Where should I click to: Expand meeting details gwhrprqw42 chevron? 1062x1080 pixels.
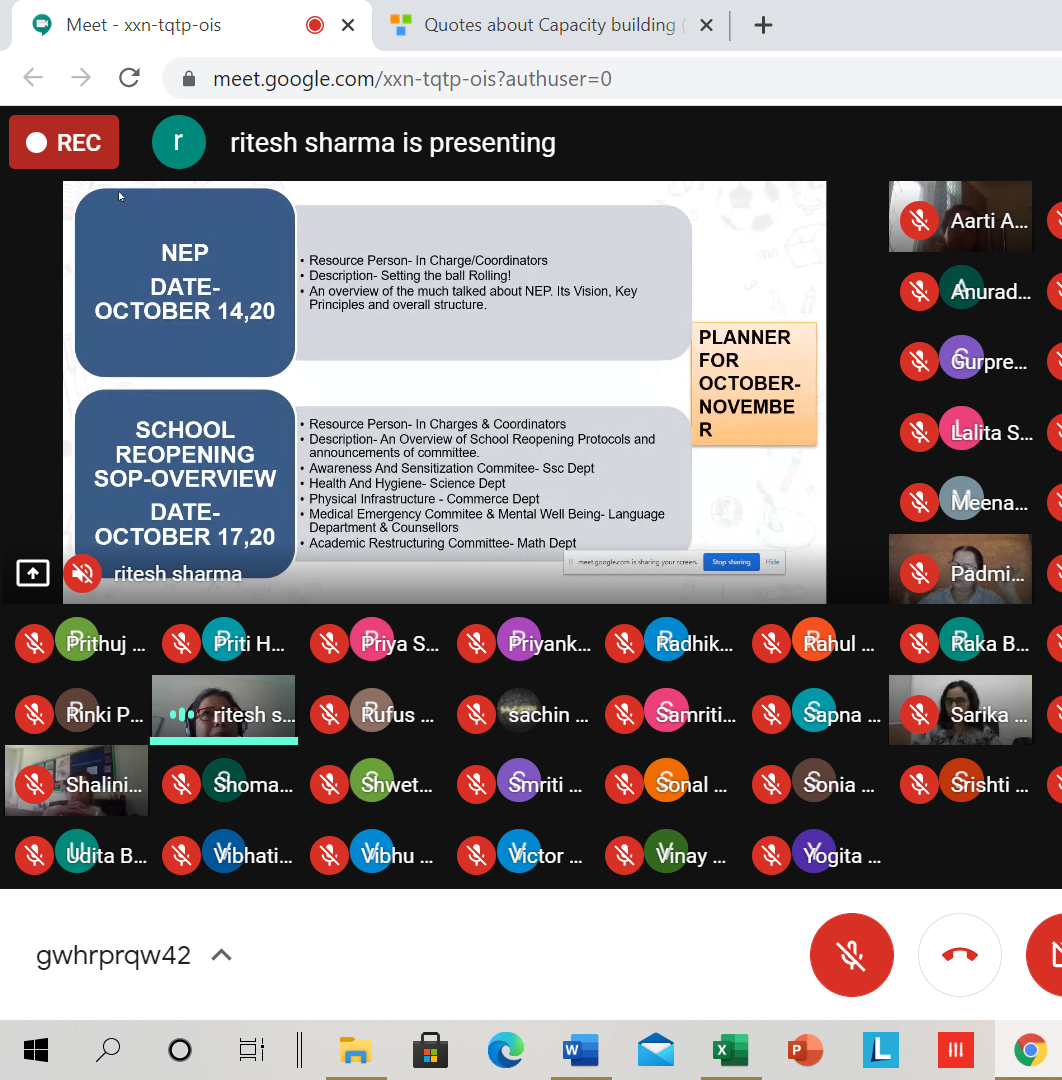221,955
